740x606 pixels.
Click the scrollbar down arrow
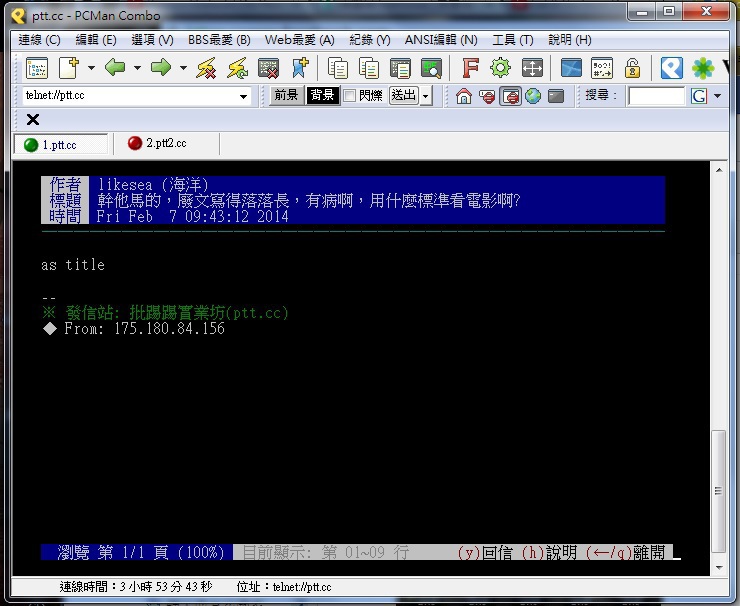pyautogui.click(x=718, y=567)
